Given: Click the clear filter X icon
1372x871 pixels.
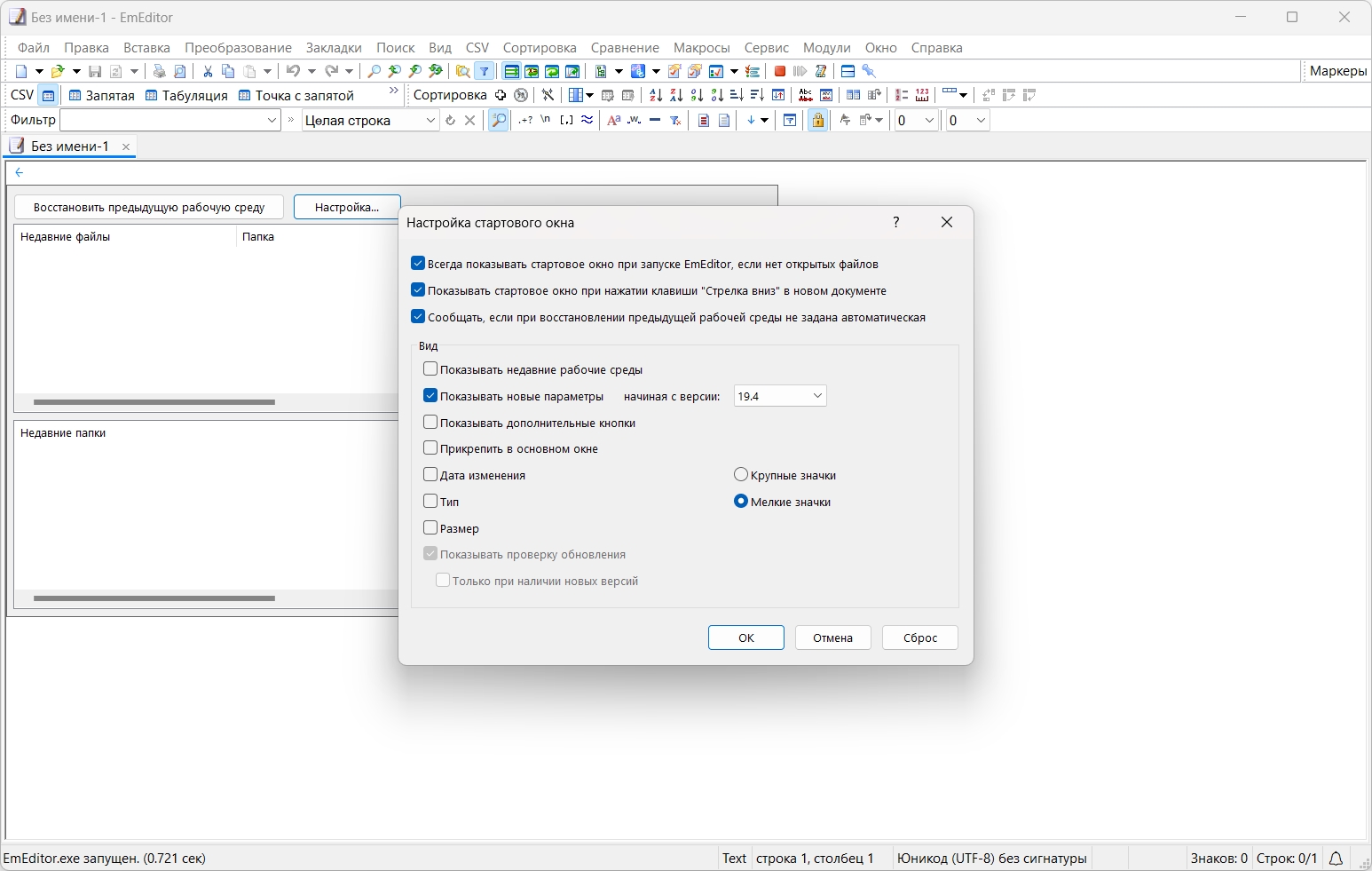Looking at the screenshot, I should pos(470,120).
